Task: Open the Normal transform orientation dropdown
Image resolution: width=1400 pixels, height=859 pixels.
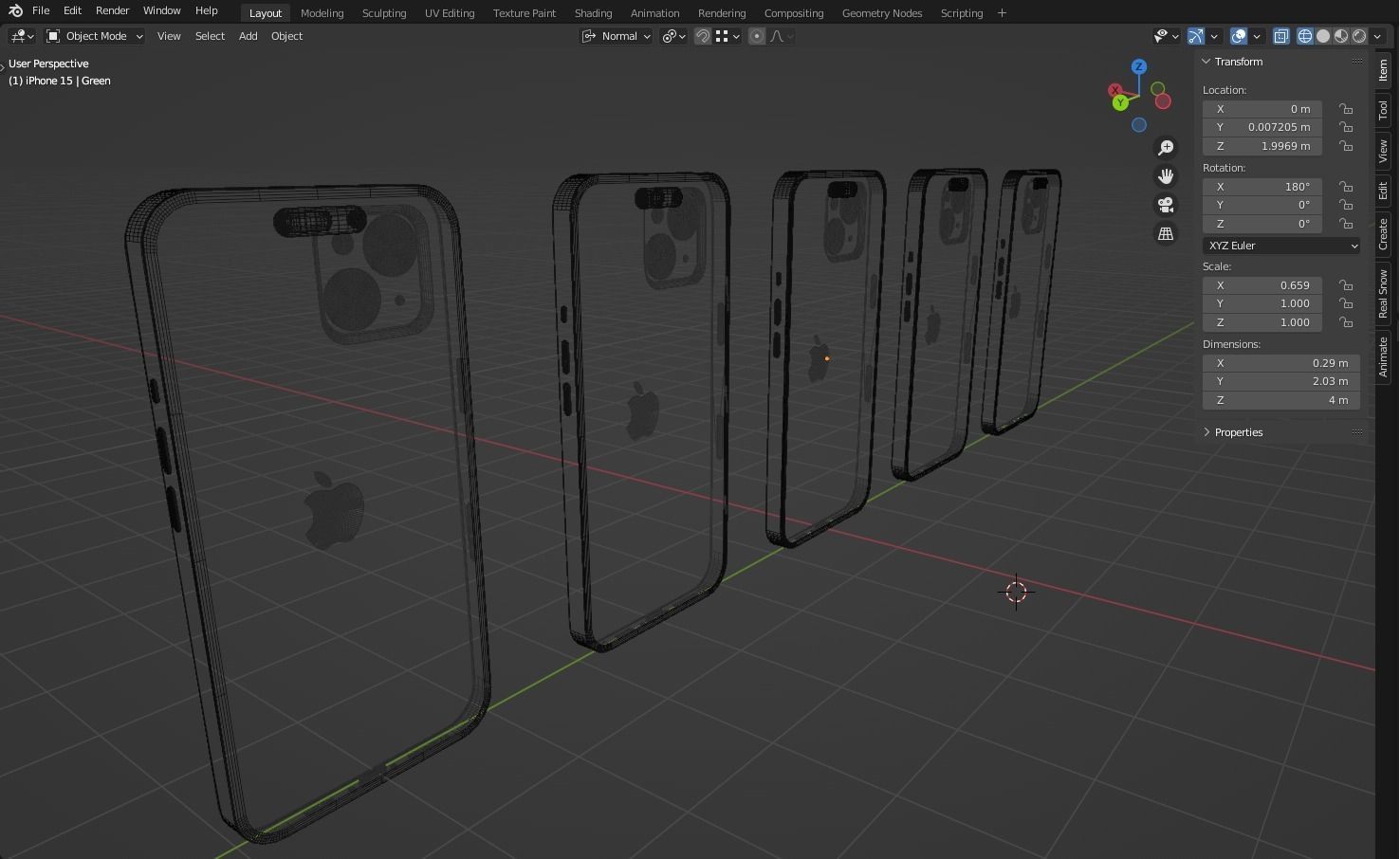Action: tap(617, 36)
